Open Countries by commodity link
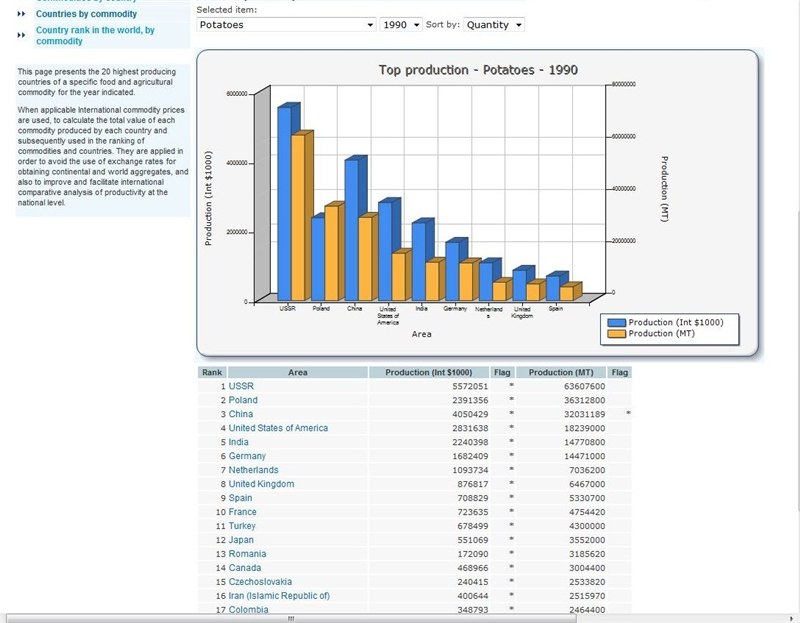Screen dimensions: 800x623 coord(86,14)
